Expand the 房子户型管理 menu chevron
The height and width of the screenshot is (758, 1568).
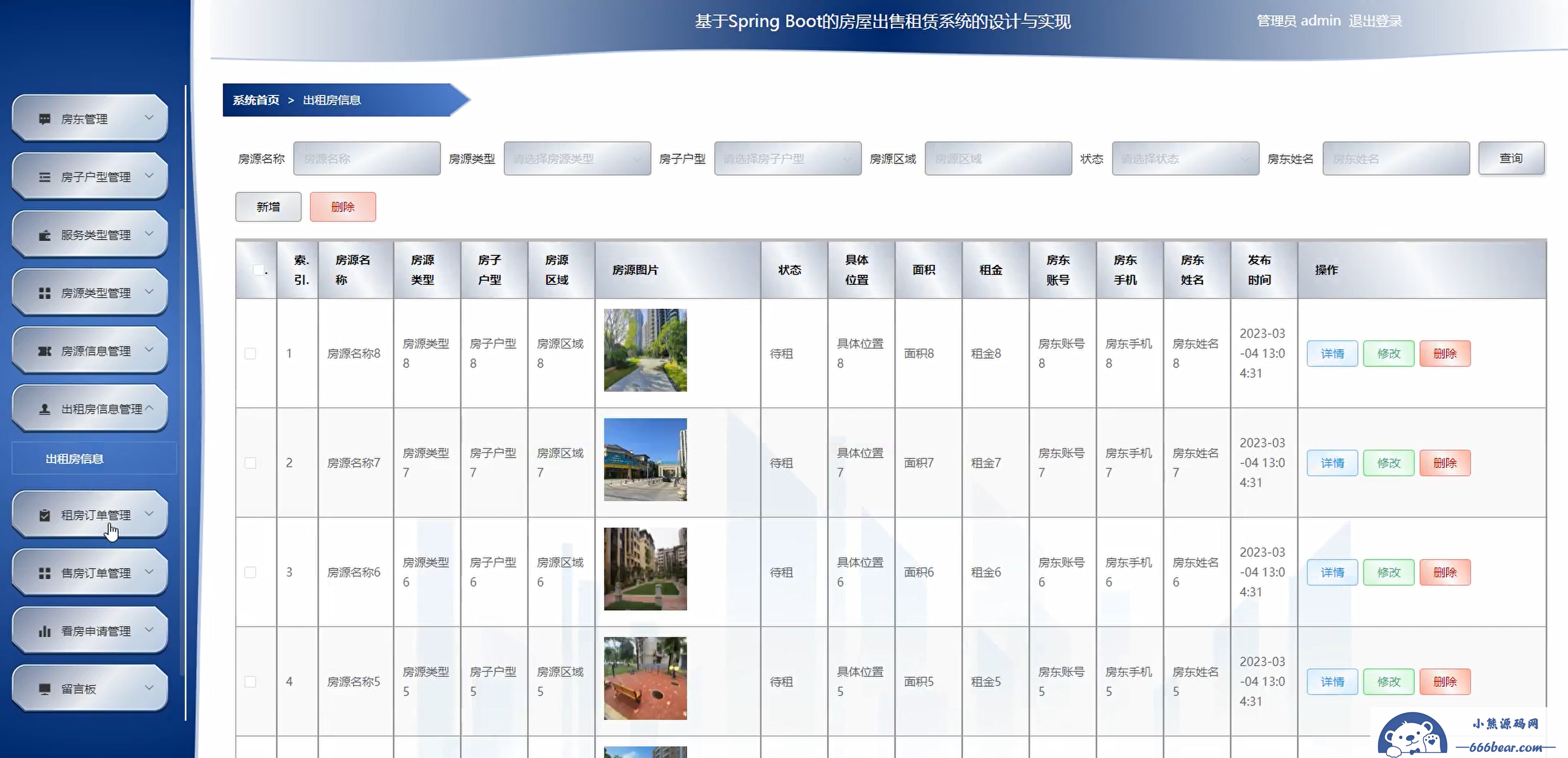coord(149,175)
